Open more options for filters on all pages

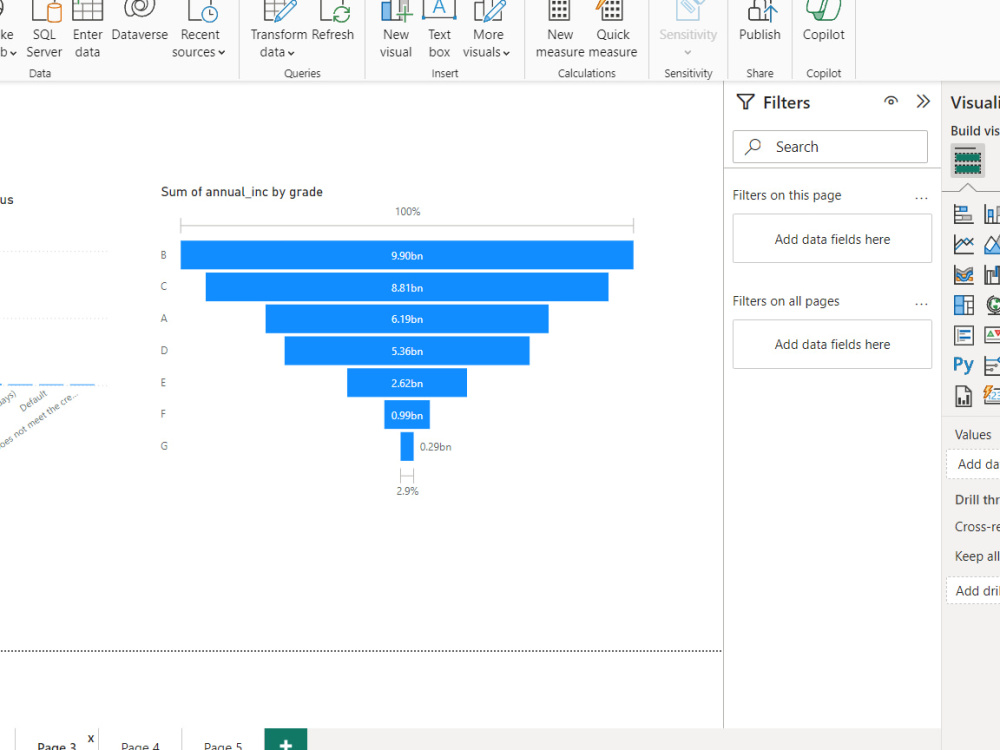(x=921, y=304)
